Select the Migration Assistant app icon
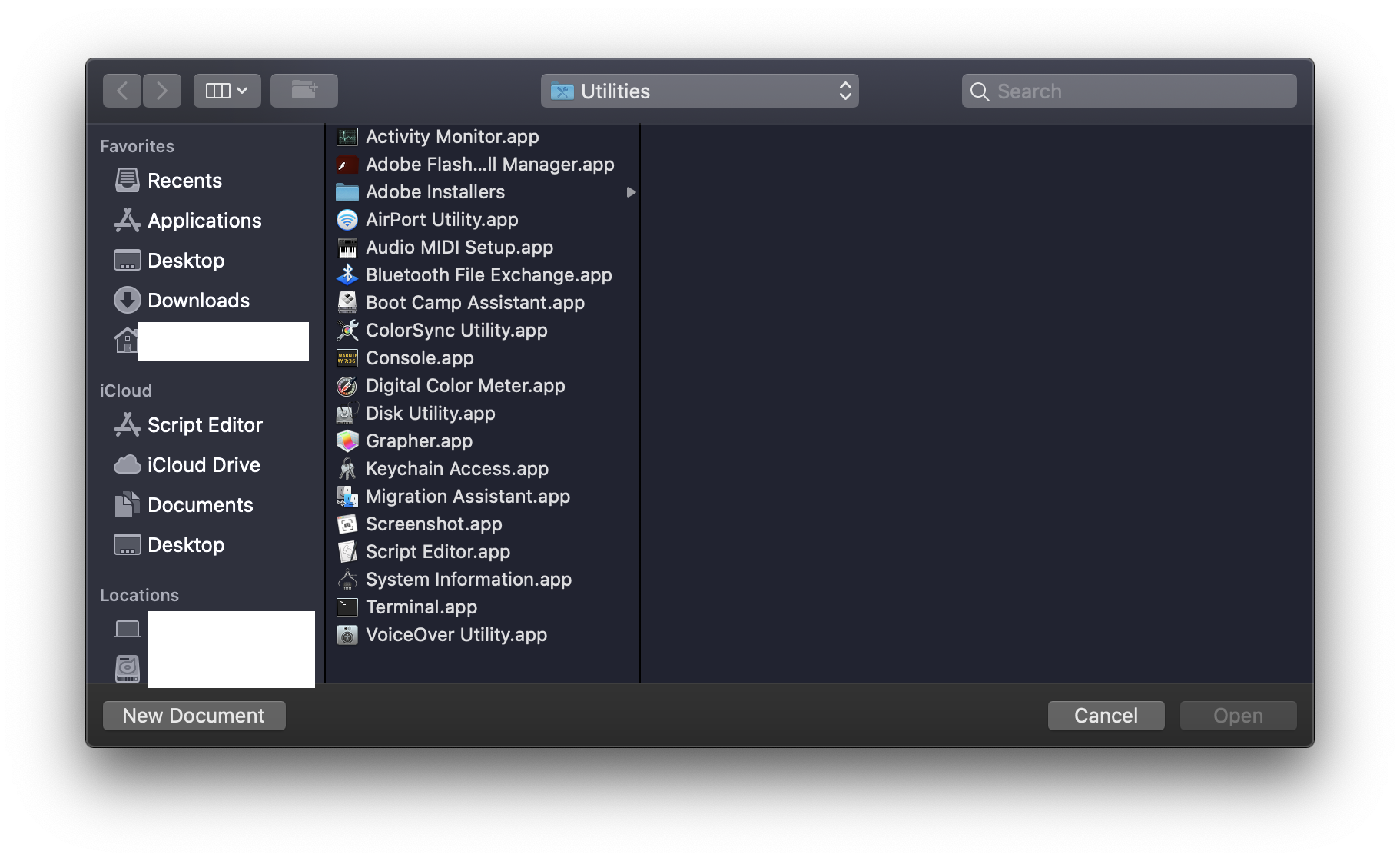 point(347,497)
